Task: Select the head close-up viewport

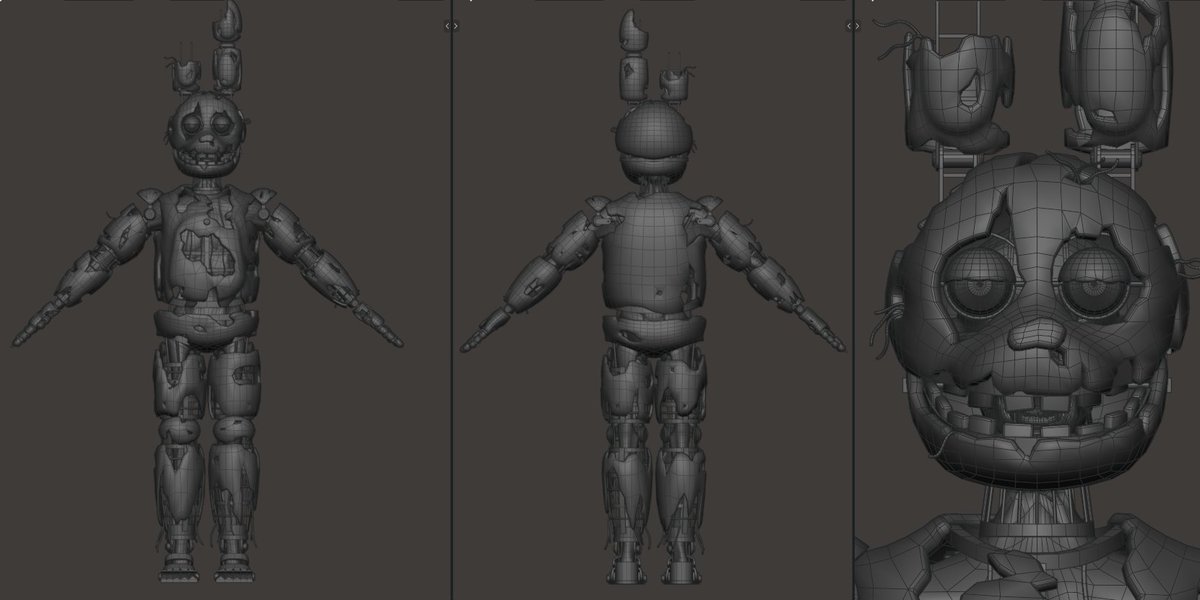Action: (1027, 300)
